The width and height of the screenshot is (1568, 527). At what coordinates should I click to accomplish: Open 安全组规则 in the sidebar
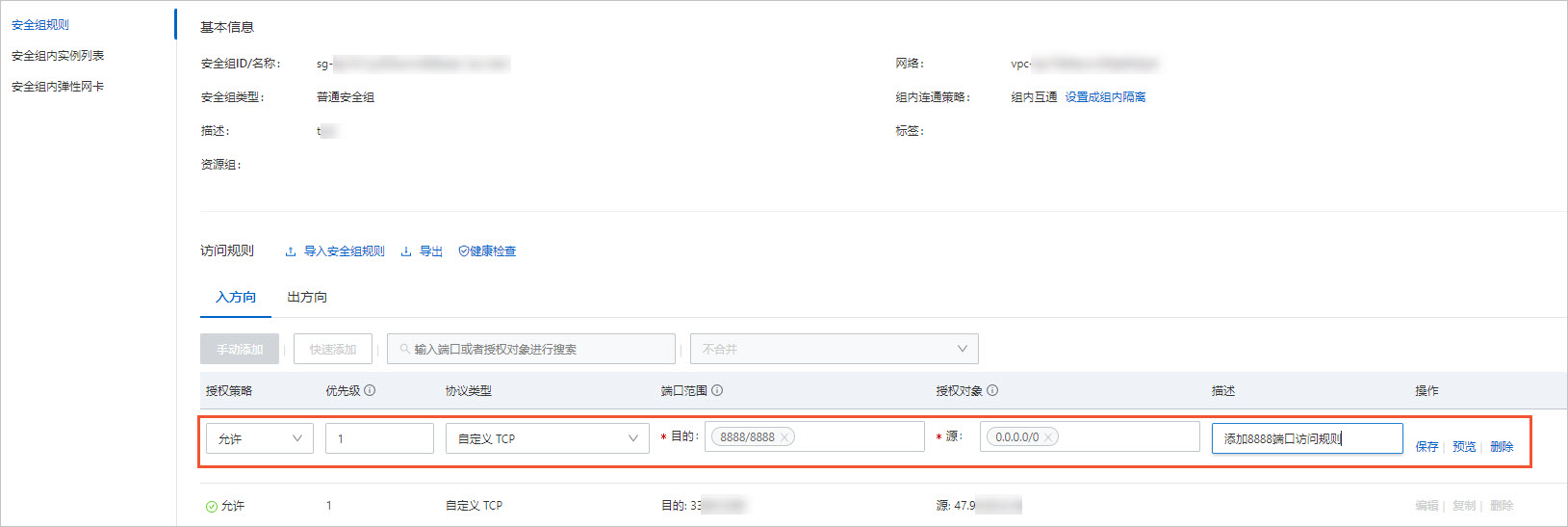click(x=40, y=25)
